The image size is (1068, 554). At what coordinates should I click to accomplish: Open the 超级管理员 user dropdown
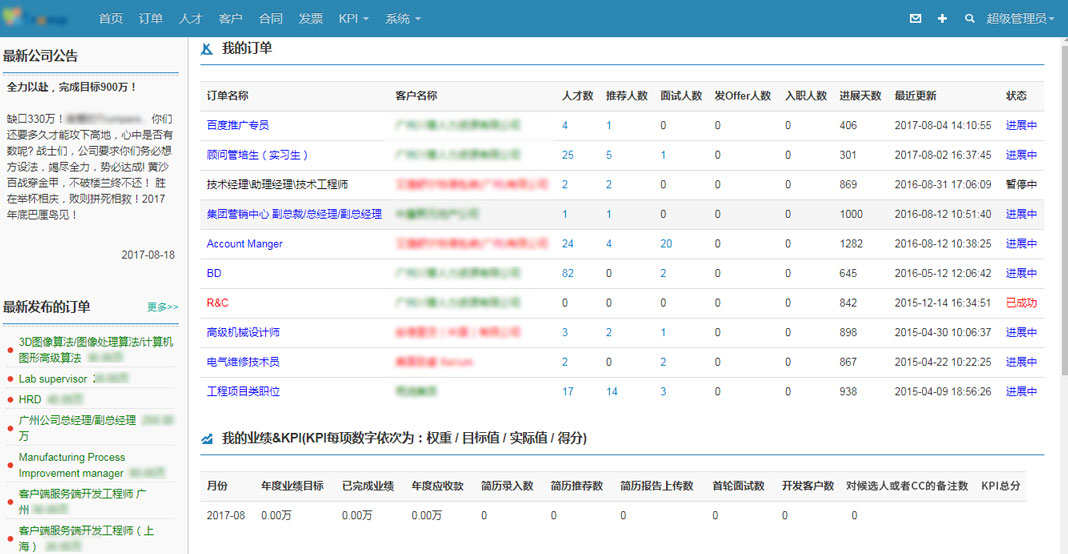click(1020, 19)
